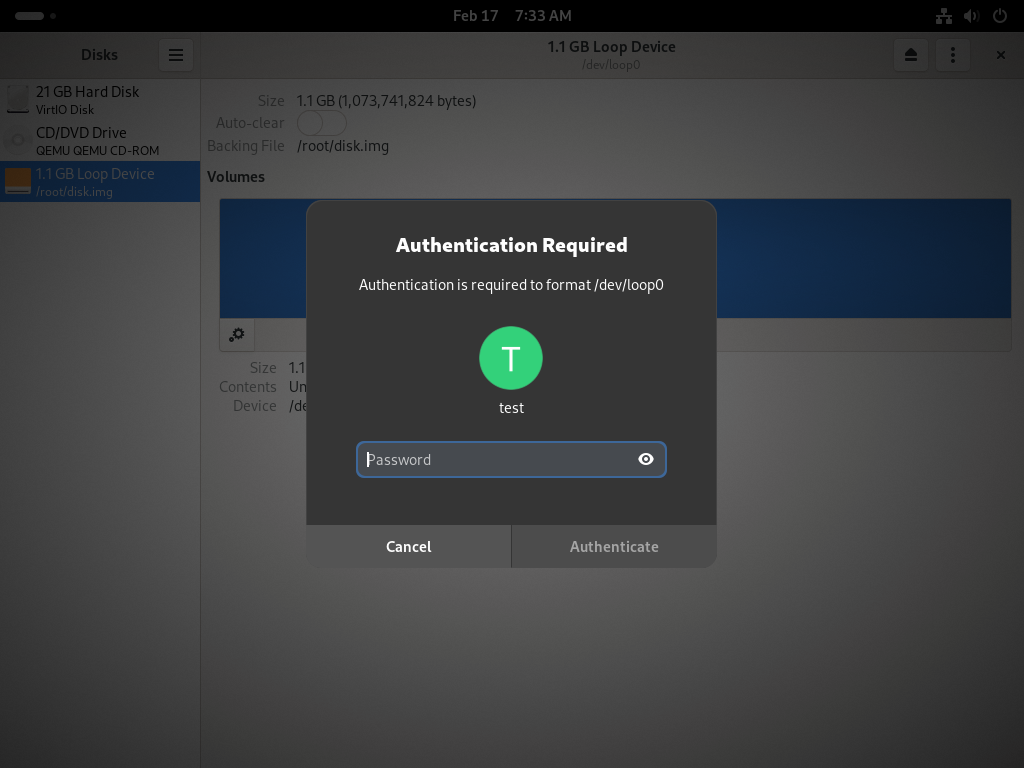1024x768 pixels.
Task: Focus the Password input field
Action: coord(511,459)
